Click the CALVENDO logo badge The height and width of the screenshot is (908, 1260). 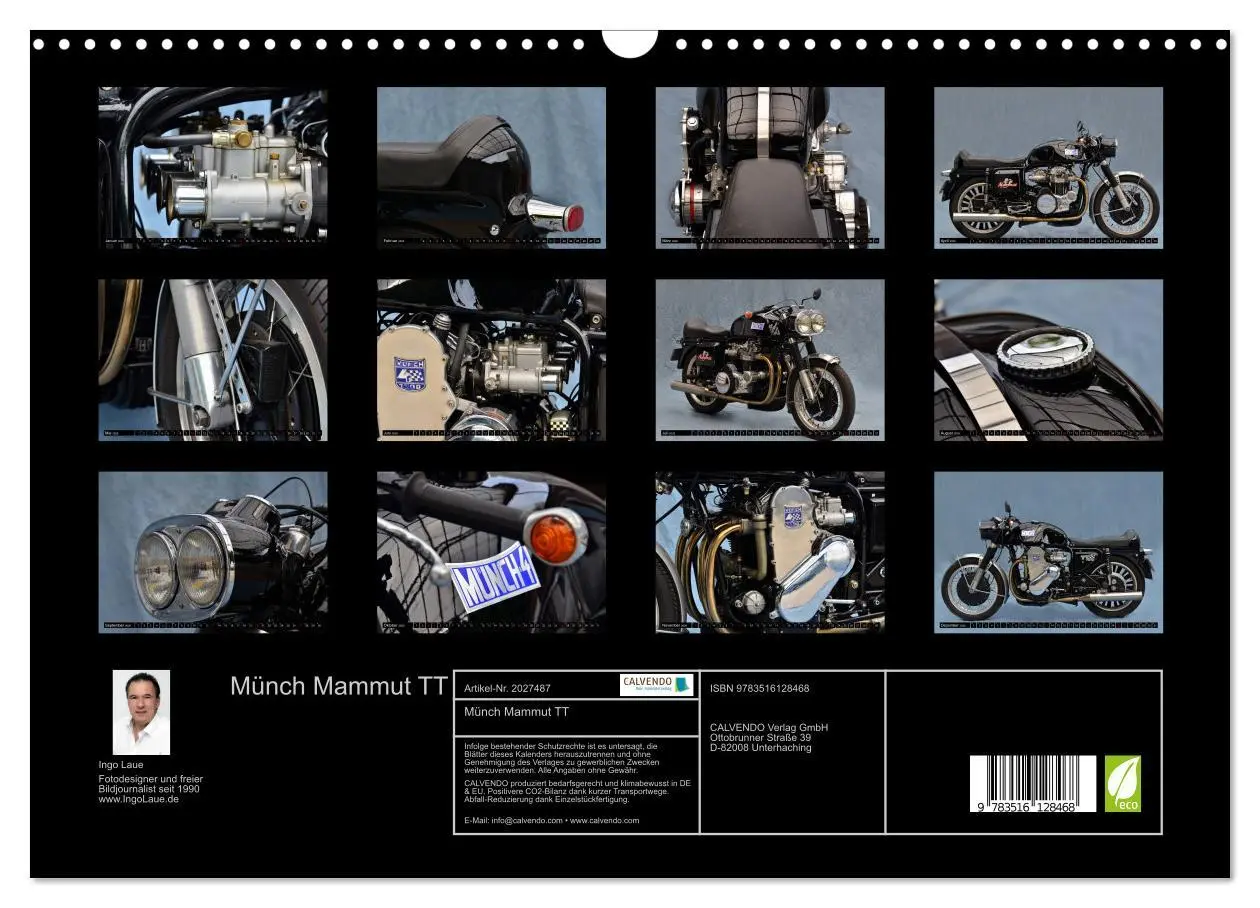click(657, 685)
